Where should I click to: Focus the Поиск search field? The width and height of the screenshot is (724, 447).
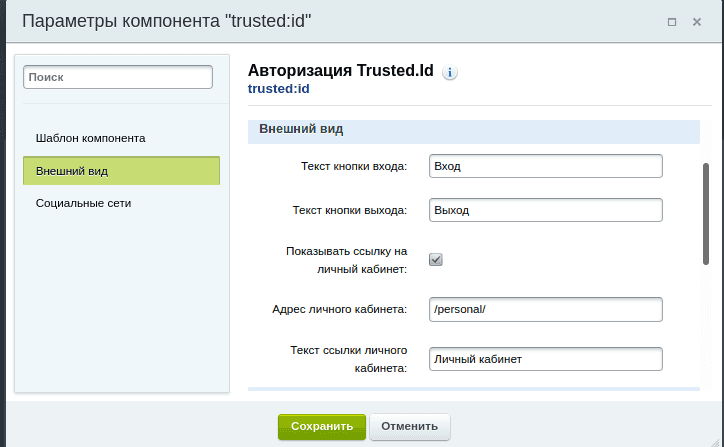point(118,77)
